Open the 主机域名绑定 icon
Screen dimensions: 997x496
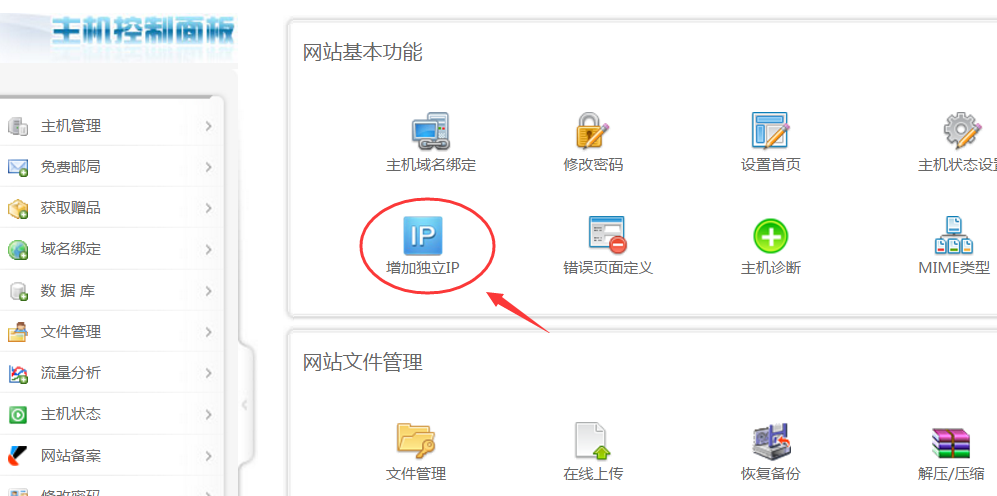tap(430, 132)
